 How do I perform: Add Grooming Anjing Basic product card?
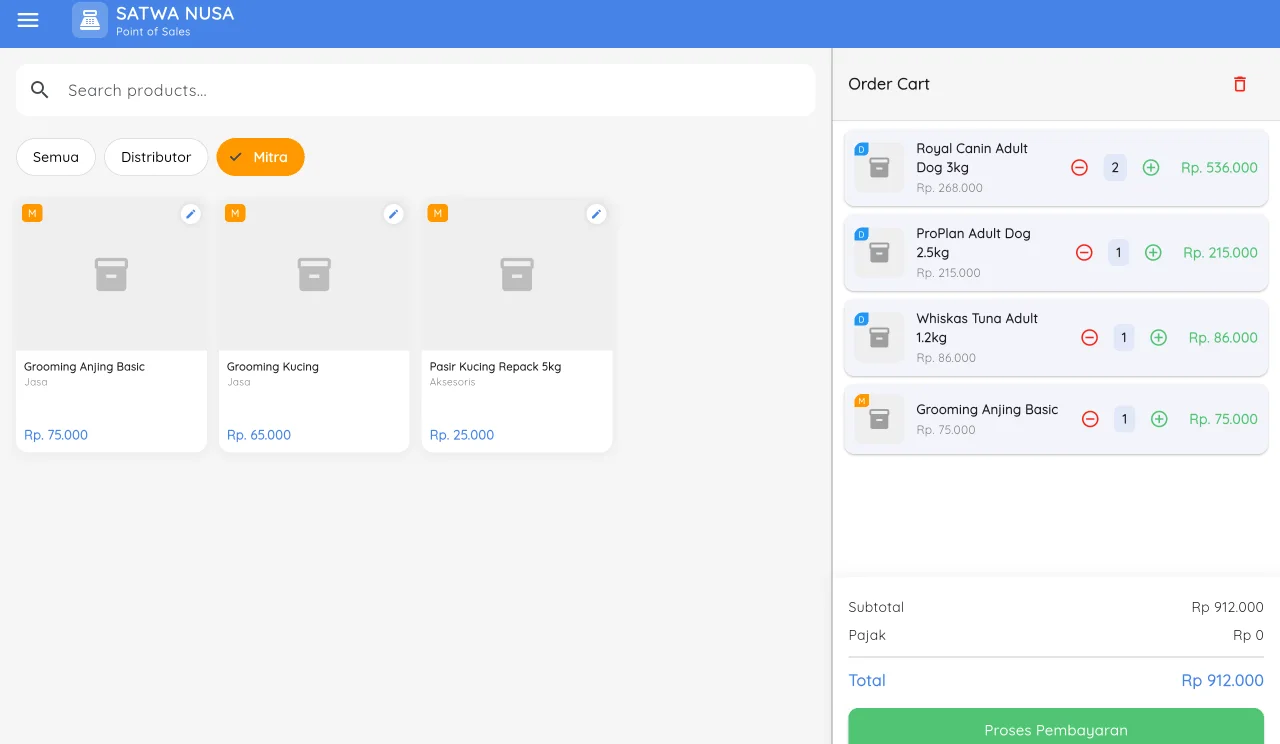(x=111, y=324)
